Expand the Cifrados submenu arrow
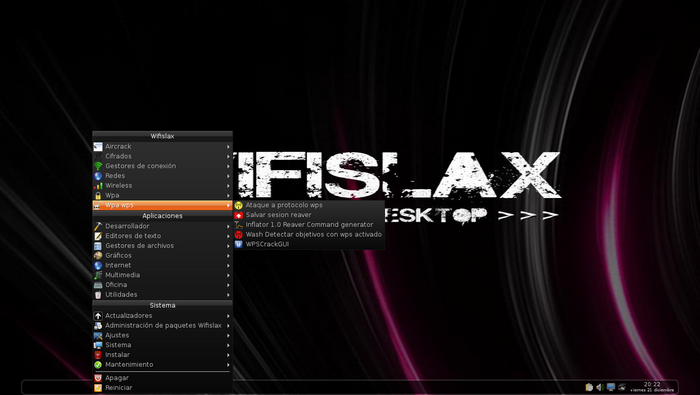 pyautogui.click(x=228, y=156)
